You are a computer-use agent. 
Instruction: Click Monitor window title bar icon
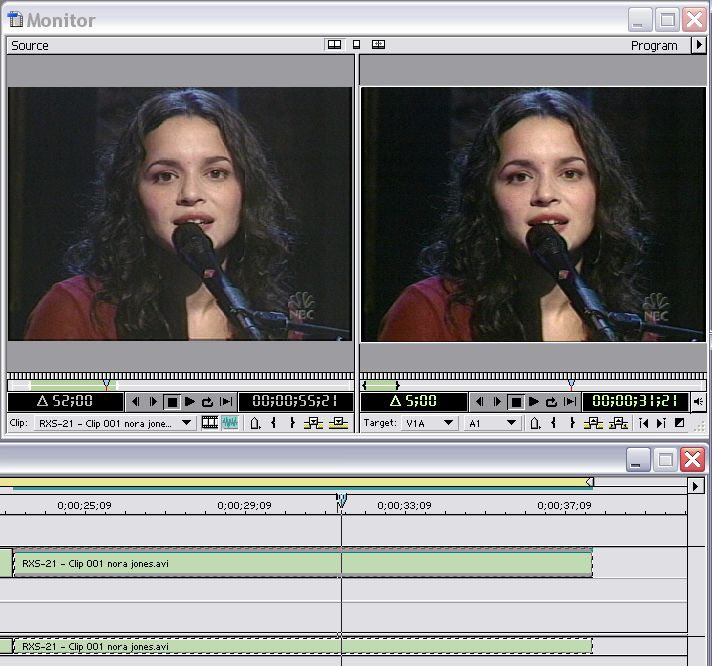15,20
